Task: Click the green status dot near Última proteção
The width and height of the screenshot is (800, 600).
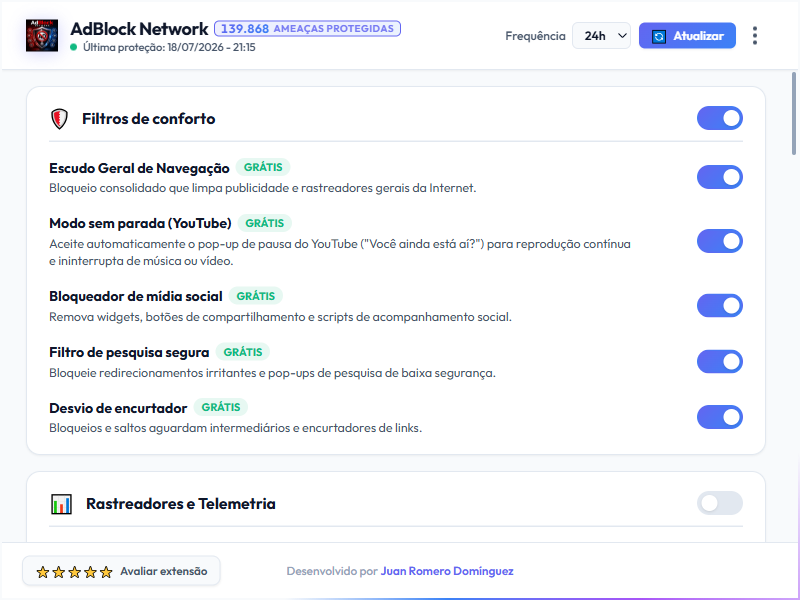Action: [x=73, y=47]
